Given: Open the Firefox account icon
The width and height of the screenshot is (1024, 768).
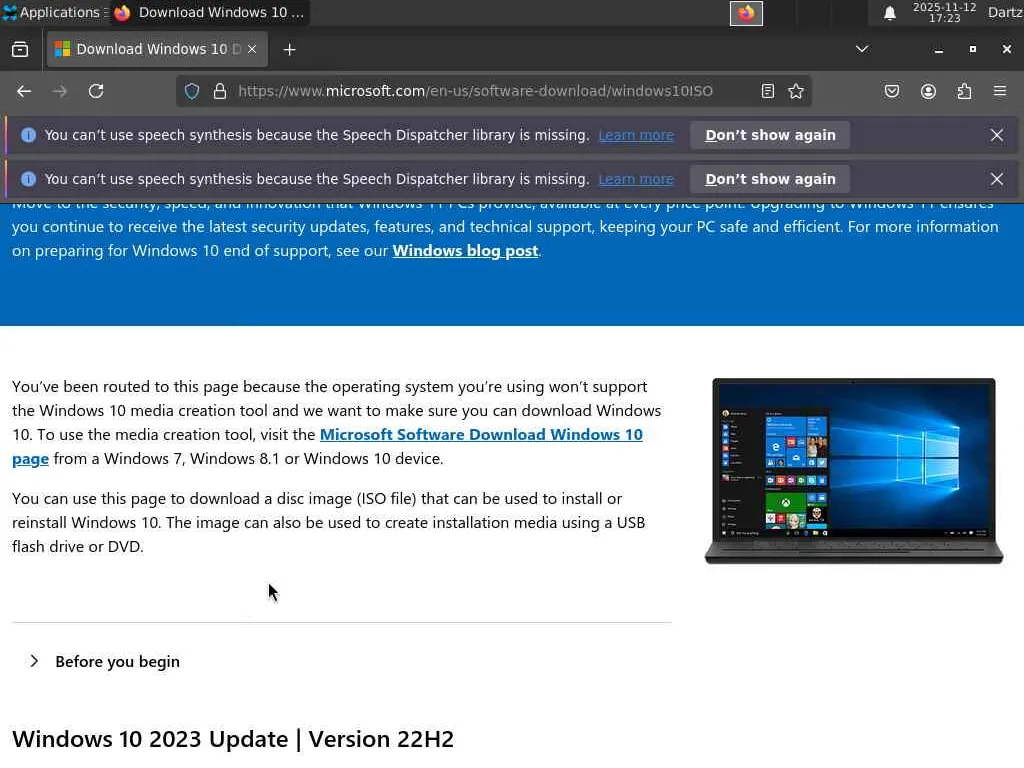Looking at the screenshot, I should (928, 91).
